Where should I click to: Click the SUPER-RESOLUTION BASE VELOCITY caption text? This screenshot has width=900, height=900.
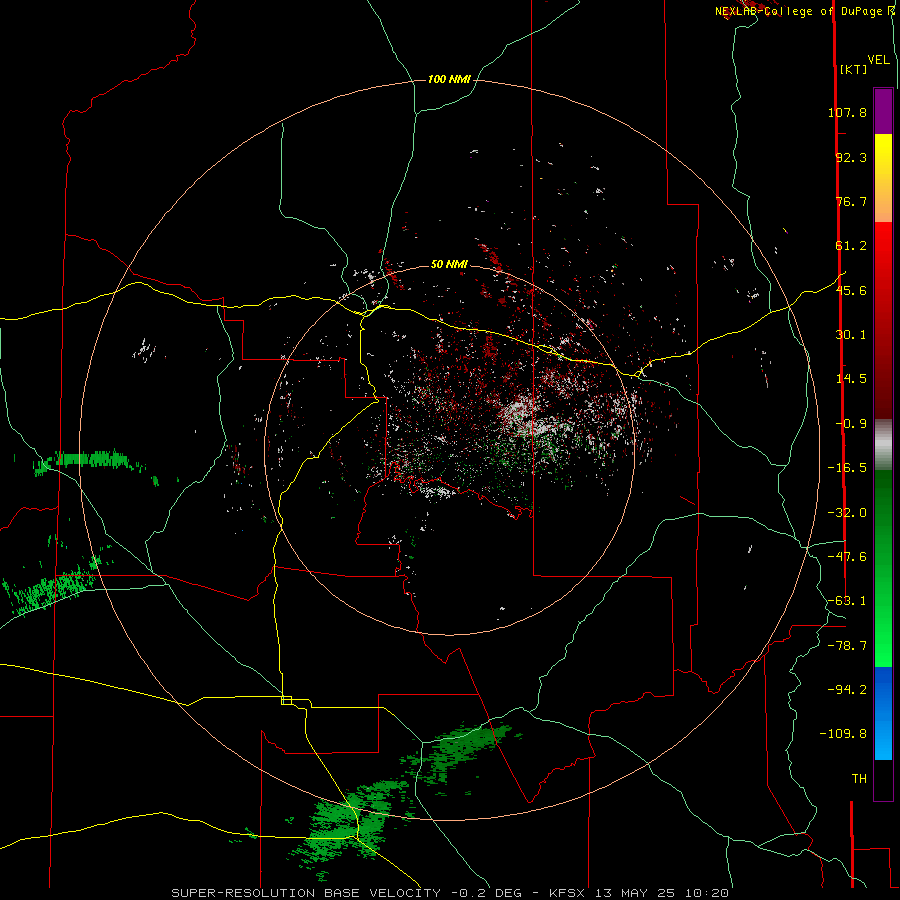[306, 893]
